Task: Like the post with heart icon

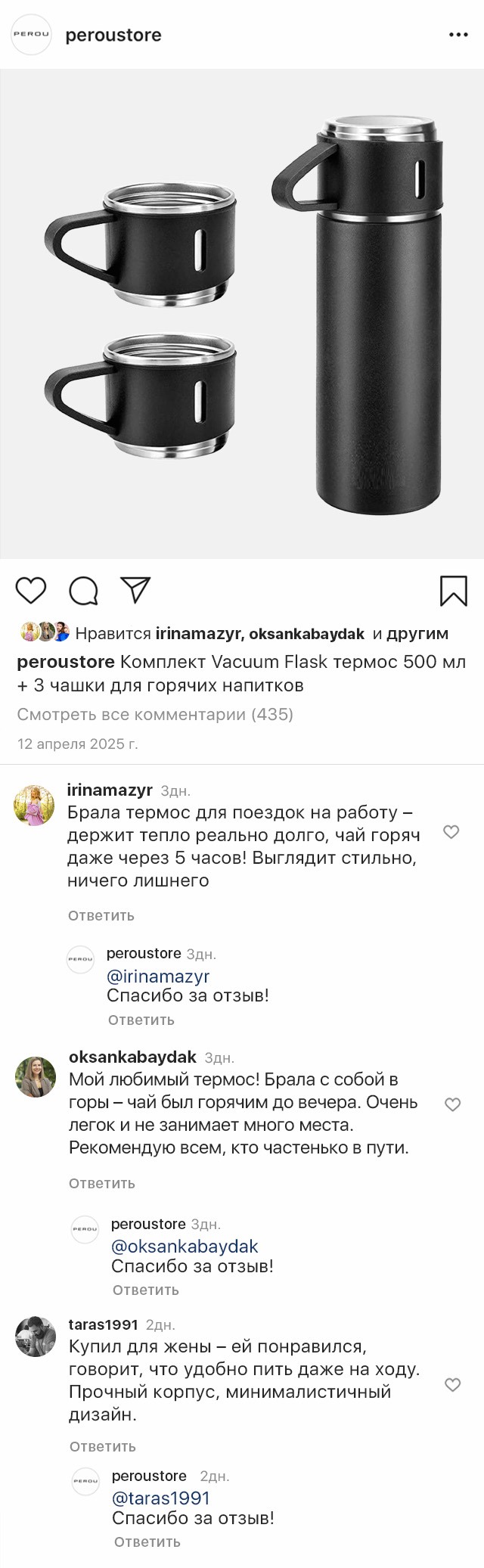Action: [x=31, y=591]
